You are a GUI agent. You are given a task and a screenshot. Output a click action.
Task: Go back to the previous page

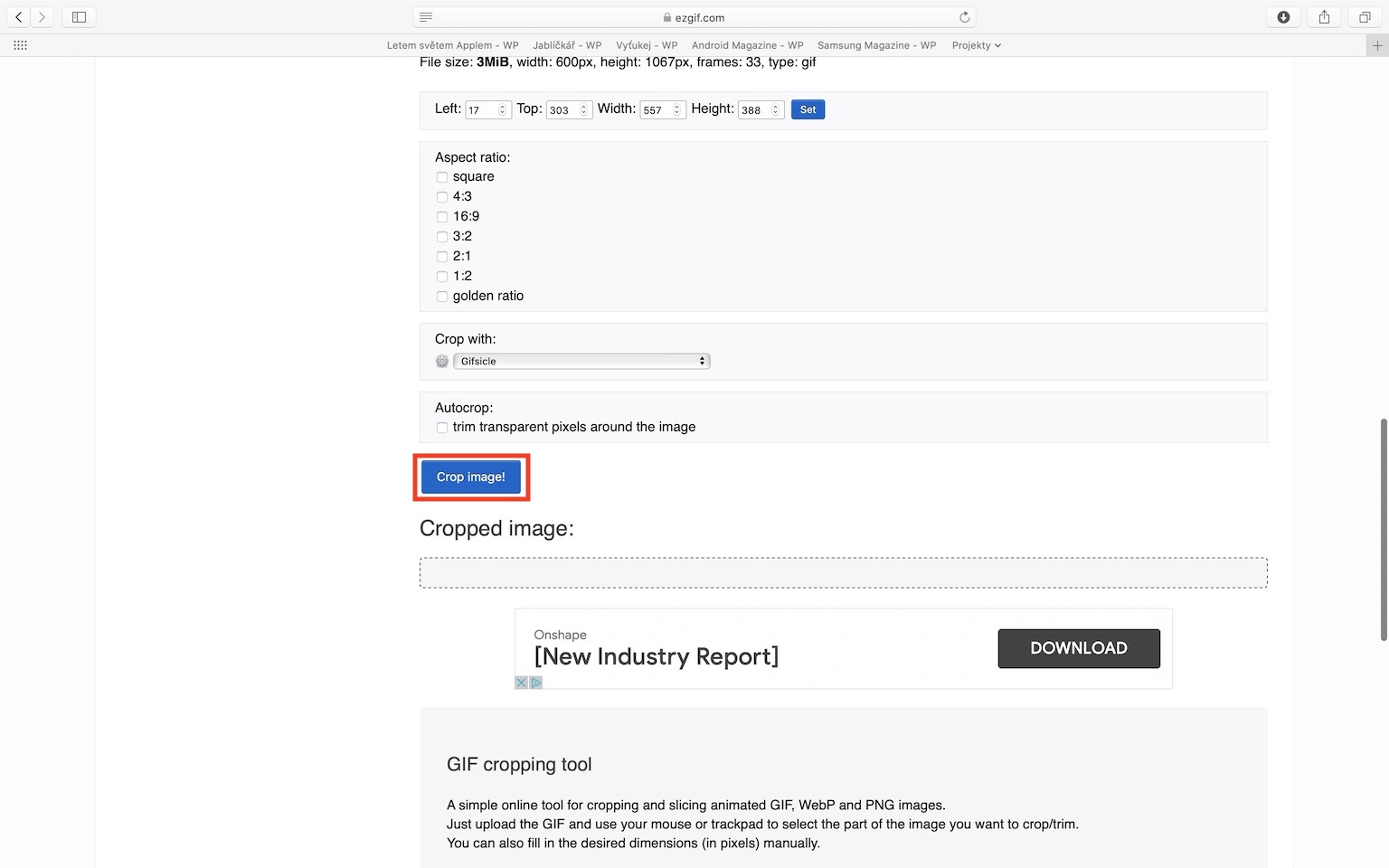tap(18, 17)
